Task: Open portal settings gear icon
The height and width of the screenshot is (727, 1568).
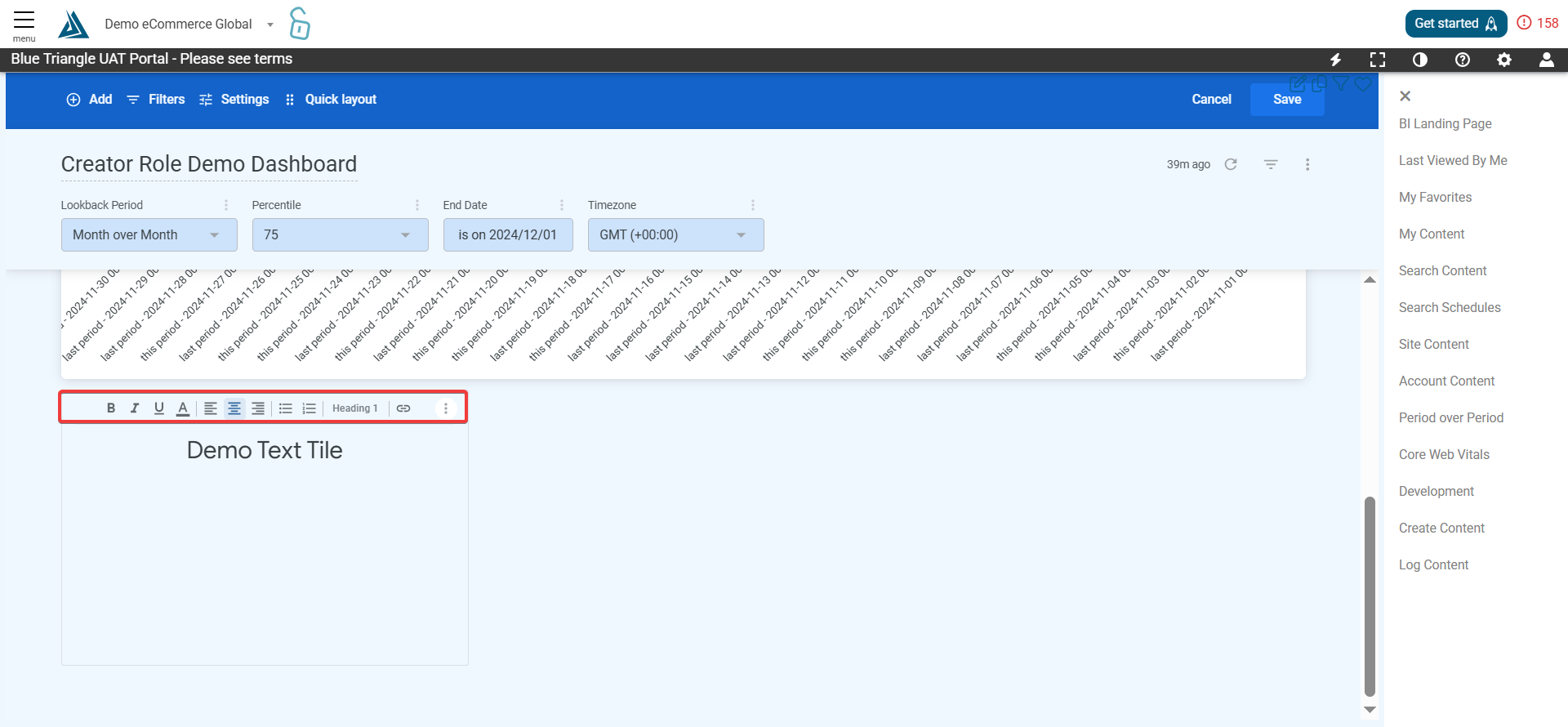Action: [1504, 60]
